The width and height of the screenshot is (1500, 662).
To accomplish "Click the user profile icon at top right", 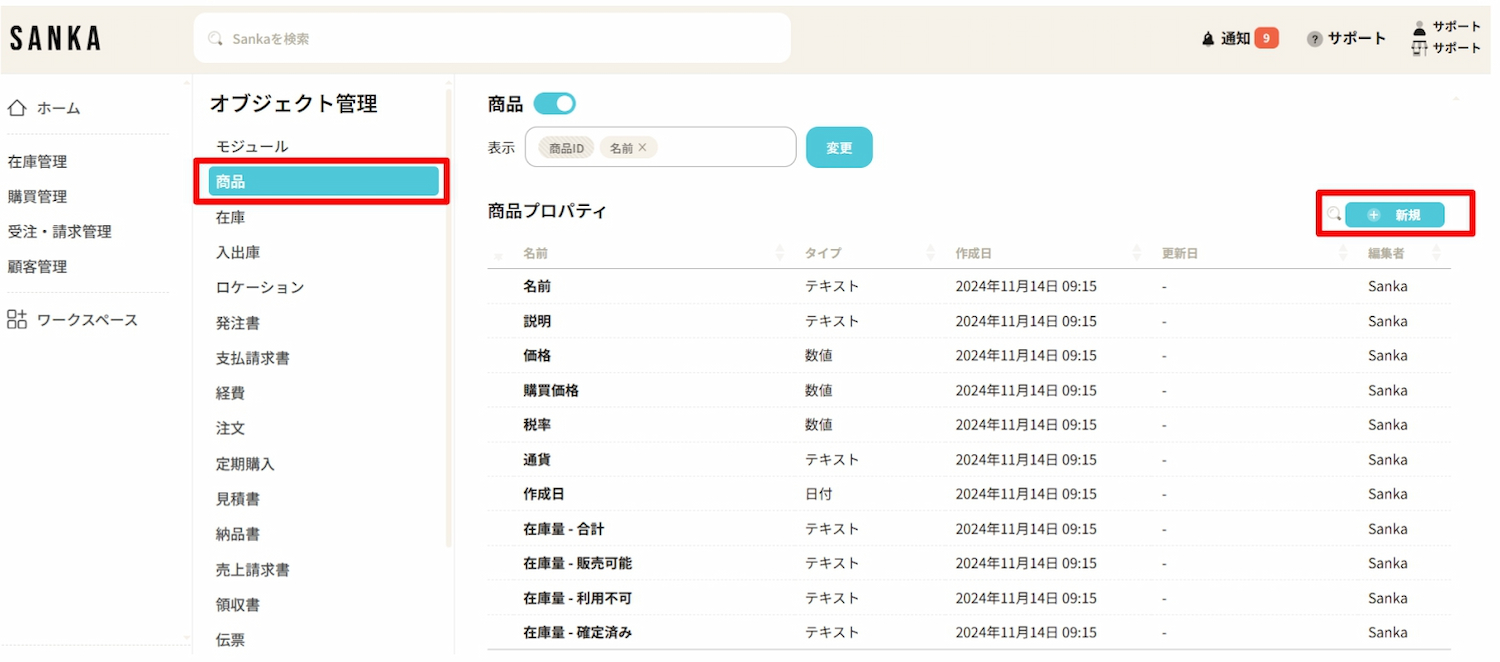I will pyautogui.click(x=1419, y=28).
